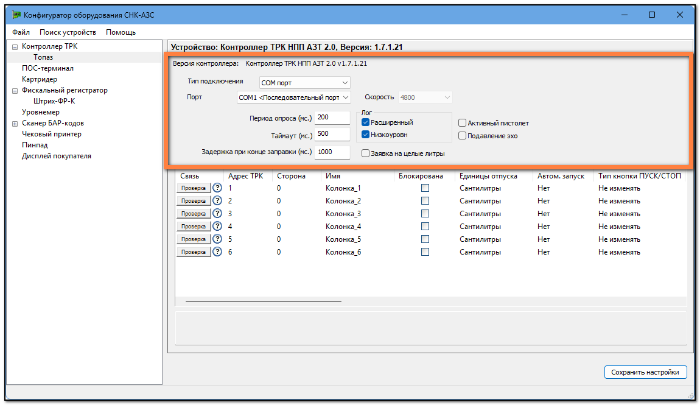Collapse the Фискальный регистратор tree node

tap(15, 91)
